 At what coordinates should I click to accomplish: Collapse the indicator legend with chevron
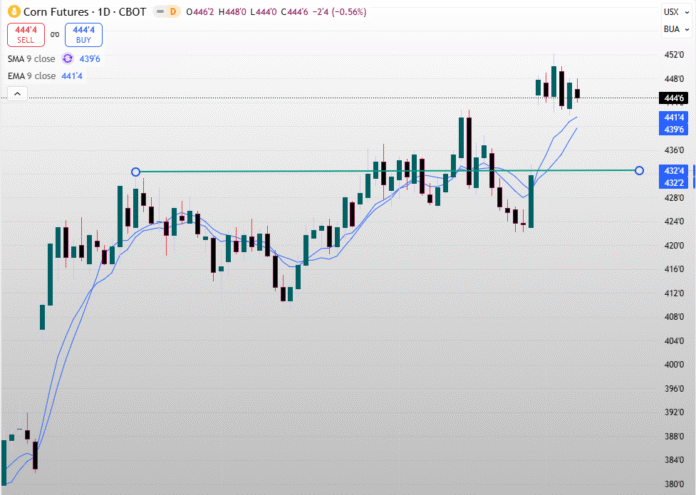[x=16, y=93]
